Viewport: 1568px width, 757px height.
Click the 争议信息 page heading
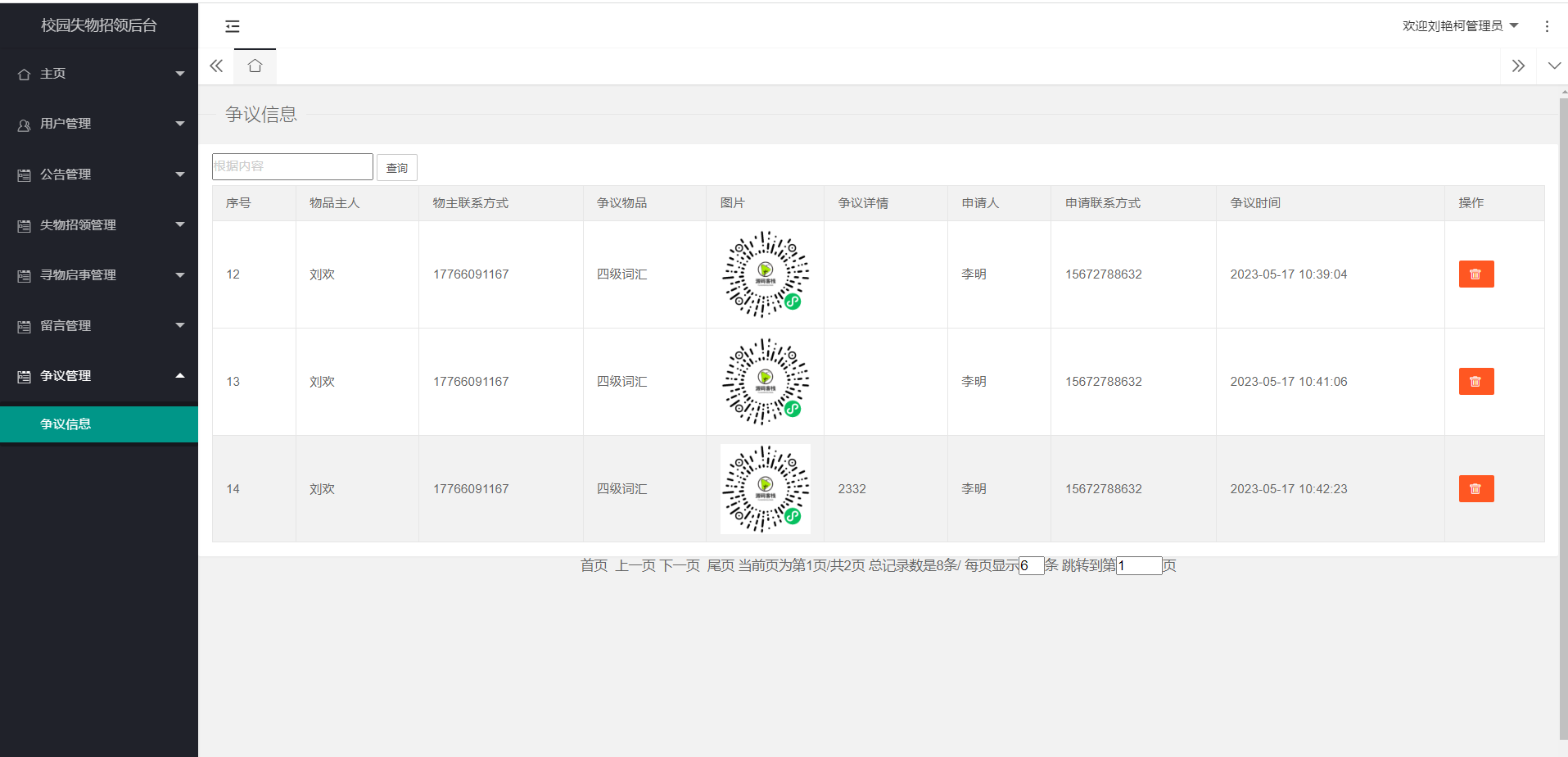[x=261, y=115]
